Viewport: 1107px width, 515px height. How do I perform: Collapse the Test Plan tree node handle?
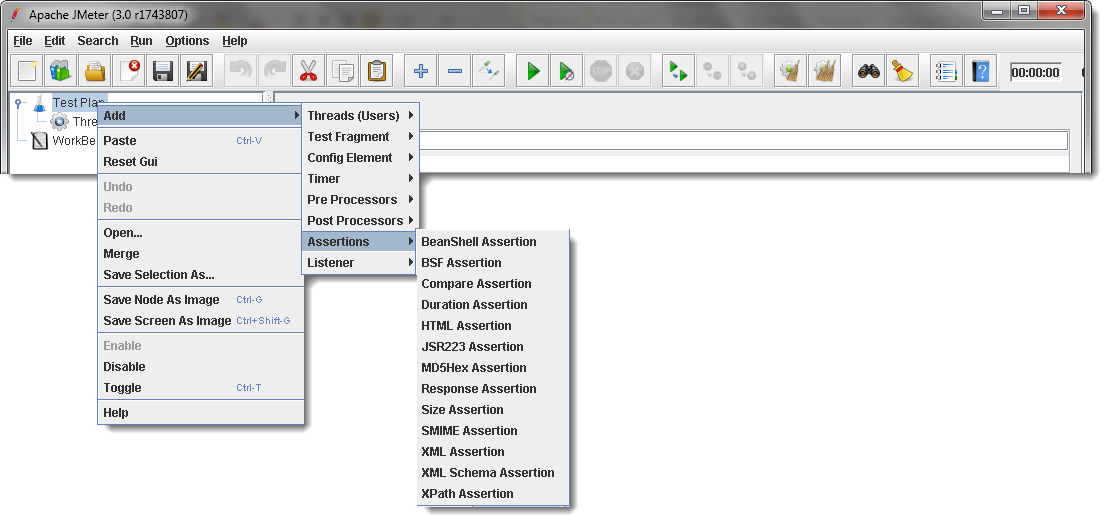(18, 103)
